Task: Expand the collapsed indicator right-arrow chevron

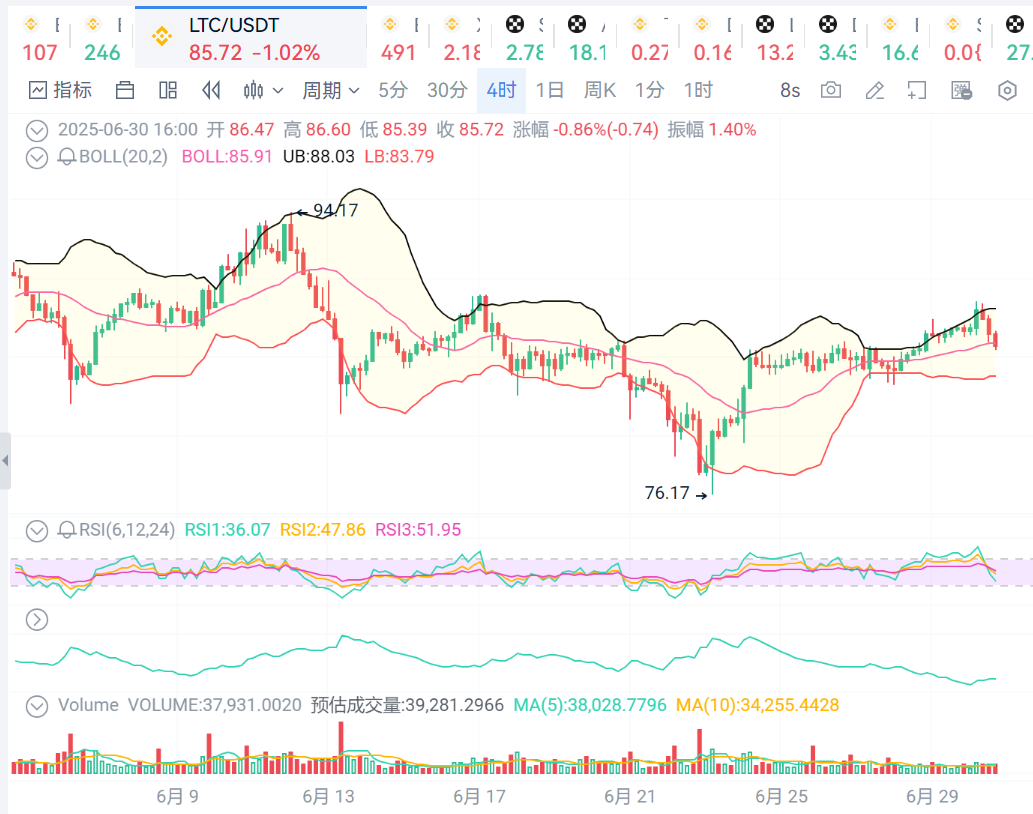Action: coord(37,620)
